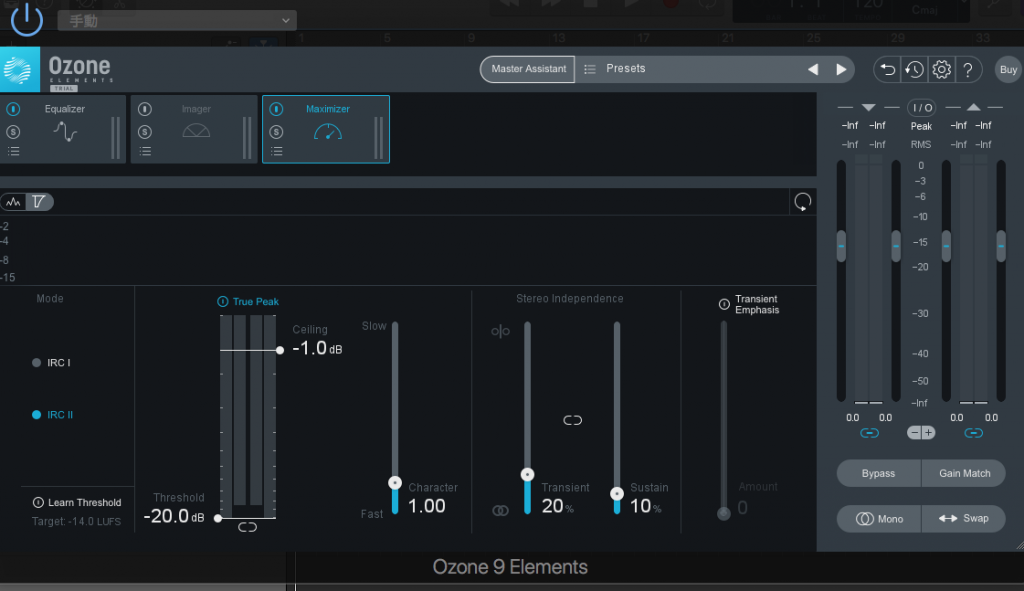Image resolution: width=1024 pixels, height=591 pixels.
Task: Click the RMS meter label
Action: pos(921,145)
